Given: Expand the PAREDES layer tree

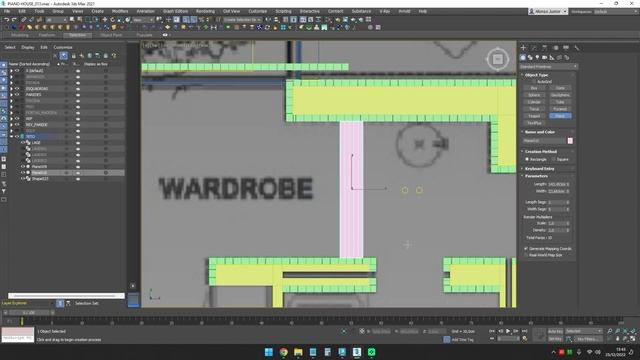Looking at the screenshot, I should 11,95.
